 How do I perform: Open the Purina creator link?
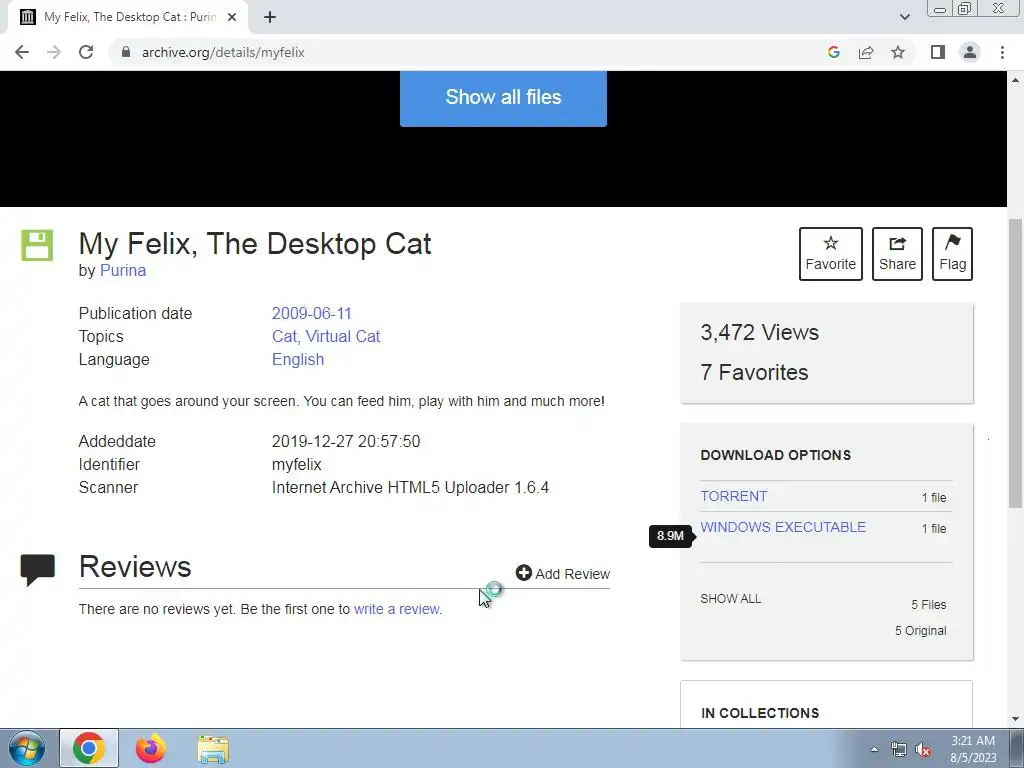pyautogui.click(x=123, y=270)
